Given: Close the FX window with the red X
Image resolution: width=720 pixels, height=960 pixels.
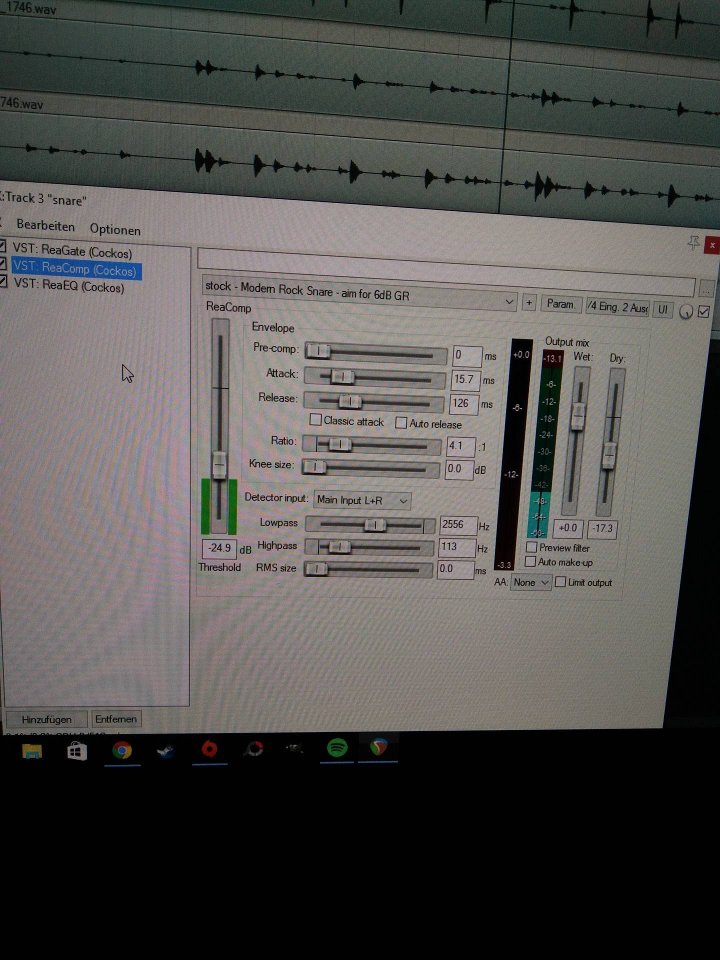Looking at the screenshot, I should coord(712,246).
